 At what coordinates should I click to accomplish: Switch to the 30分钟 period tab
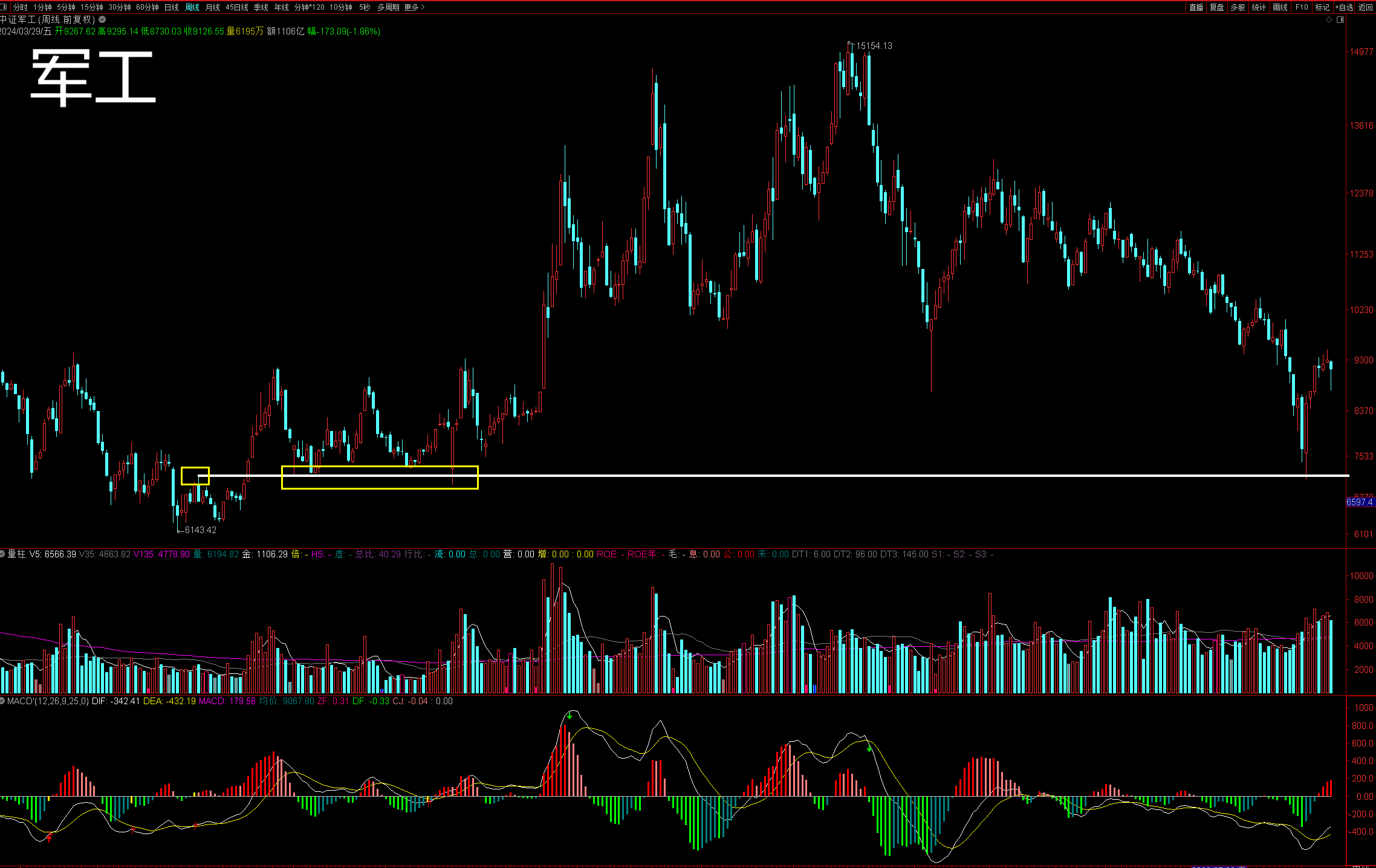[x=120, y=7]
